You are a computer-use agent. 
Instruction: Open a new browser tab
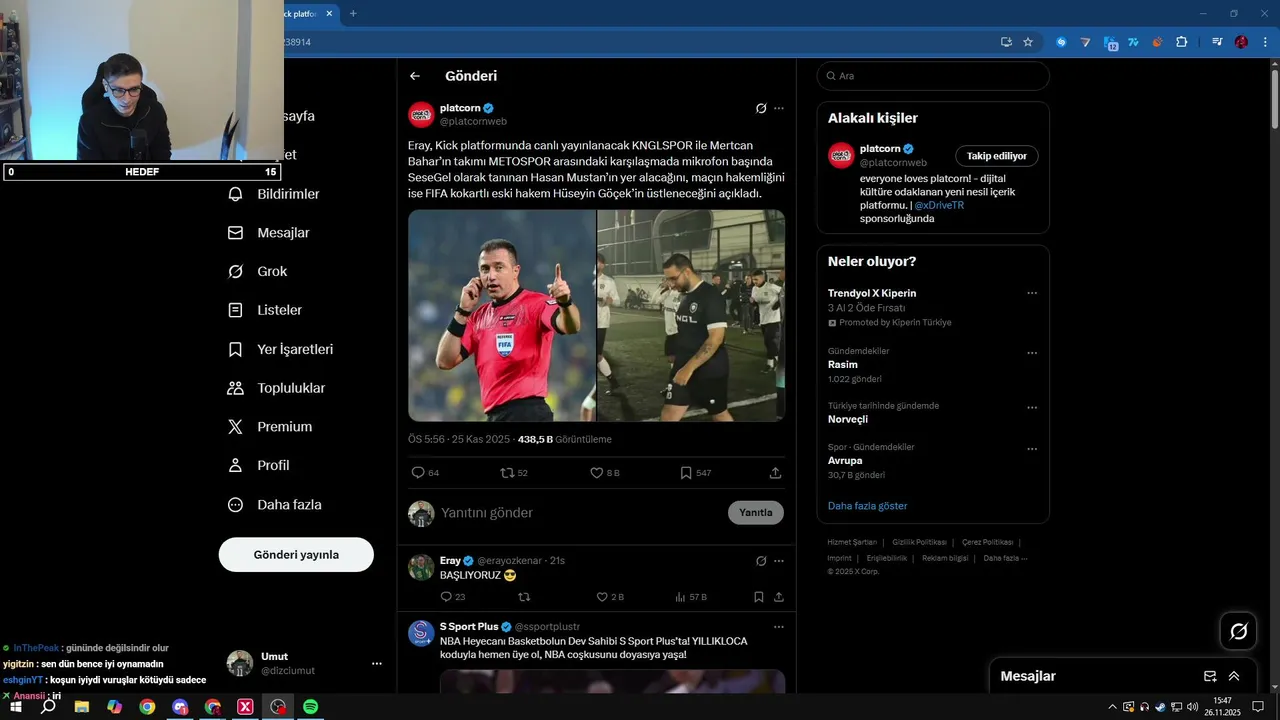click(x=353, y=13)
